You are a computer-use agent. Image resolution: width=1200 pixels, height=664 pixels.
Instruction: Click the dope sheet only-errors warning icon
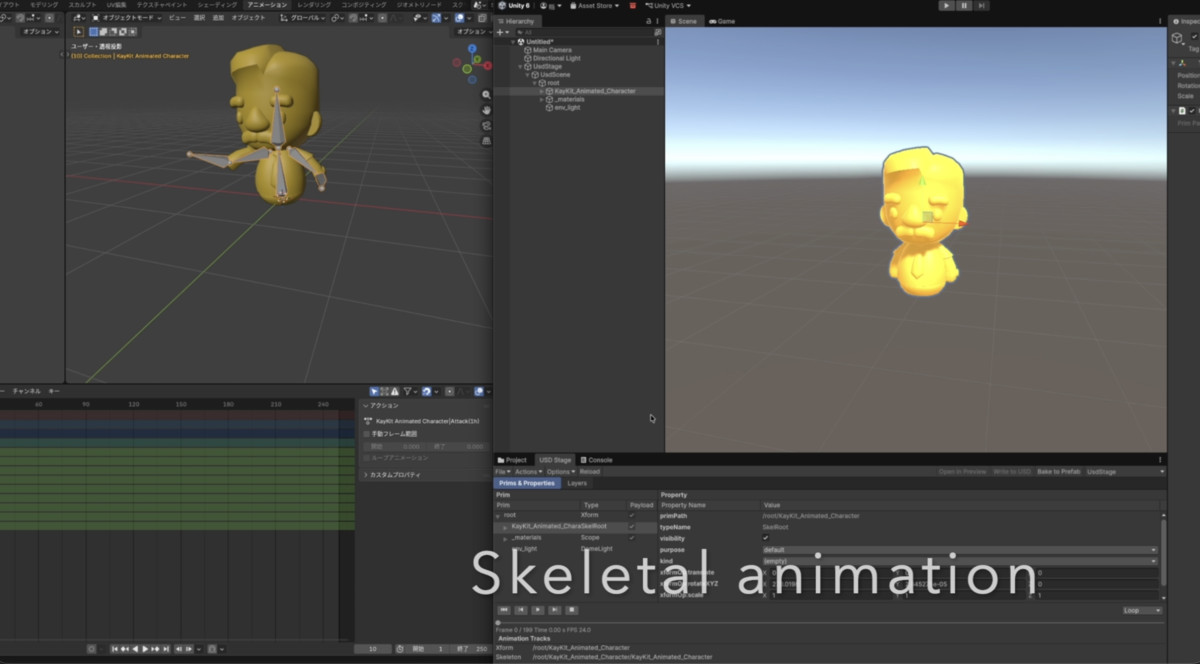394,391
